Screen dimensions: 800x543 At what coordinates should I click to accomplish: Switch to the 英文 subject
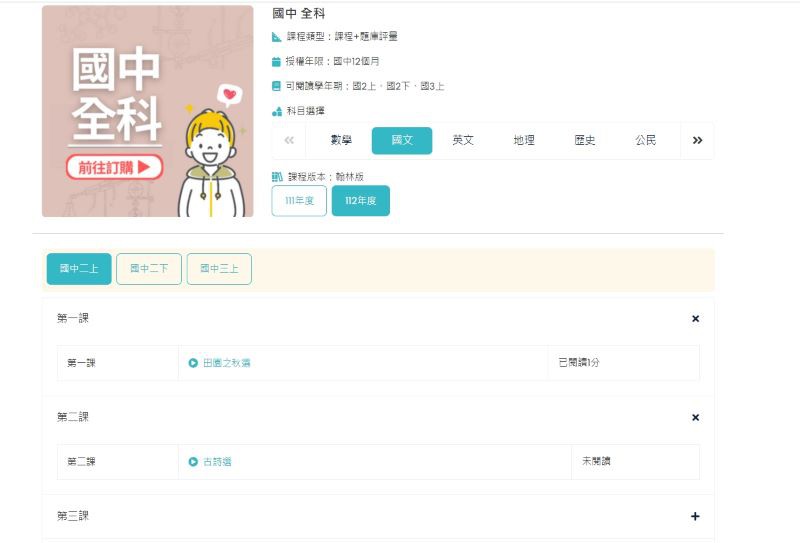point(463,141)
